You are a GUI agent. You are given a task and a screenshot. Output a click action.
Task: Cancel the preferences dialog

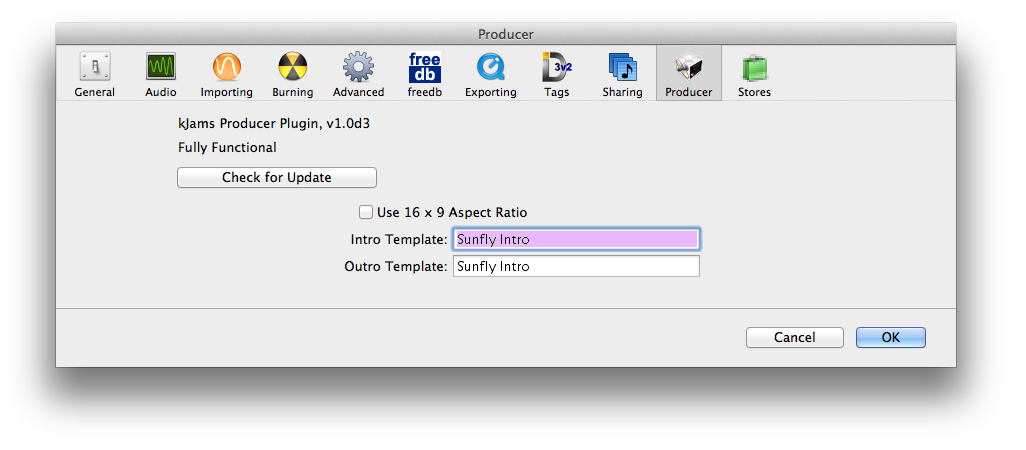coord(794,338)
